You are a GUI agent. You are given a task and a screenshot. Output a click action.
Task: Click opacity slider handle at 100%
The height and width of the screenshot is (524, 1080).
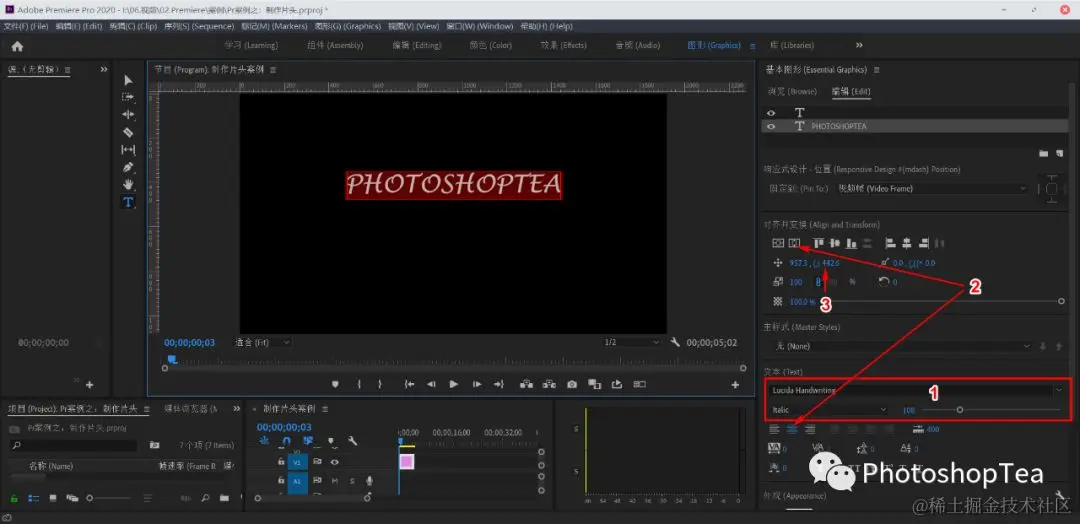coord(1061,302)
